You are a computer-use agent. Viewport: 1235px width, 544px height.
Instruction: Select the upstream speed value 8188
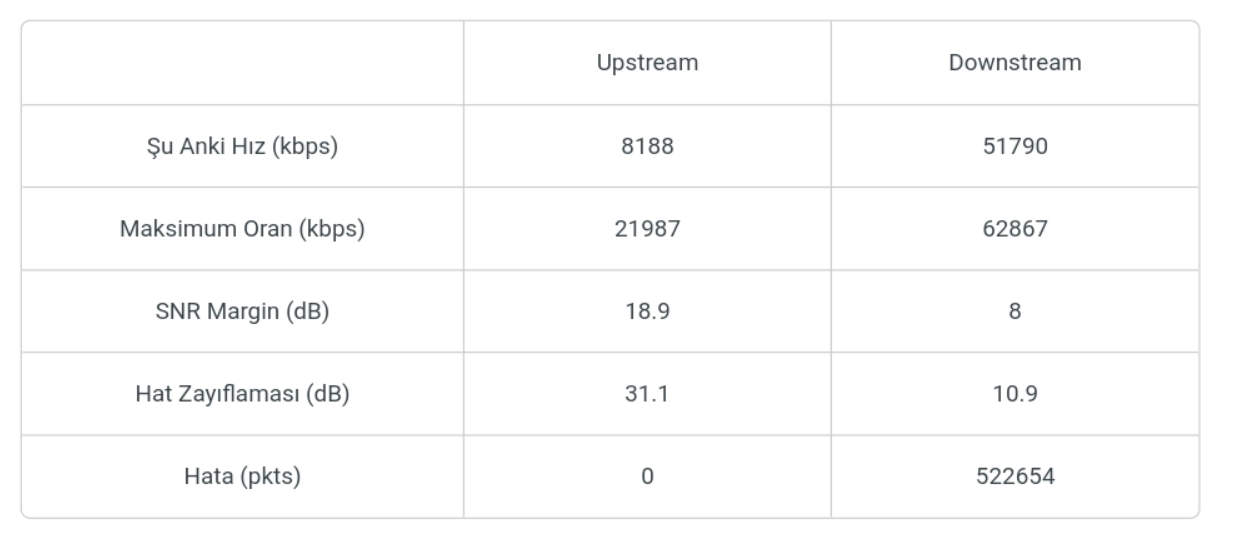[646, 146]
